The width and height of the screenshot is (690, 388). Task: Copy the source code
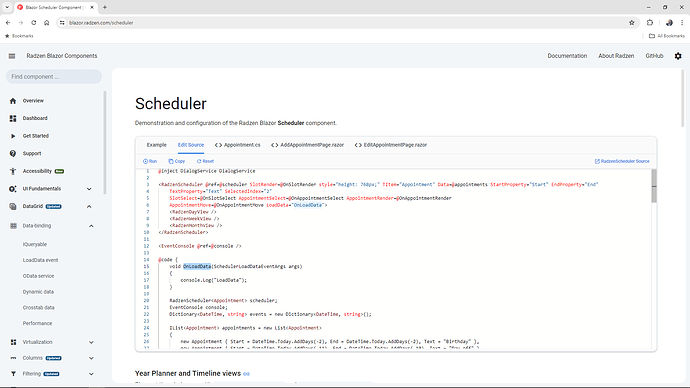point(177,161)
